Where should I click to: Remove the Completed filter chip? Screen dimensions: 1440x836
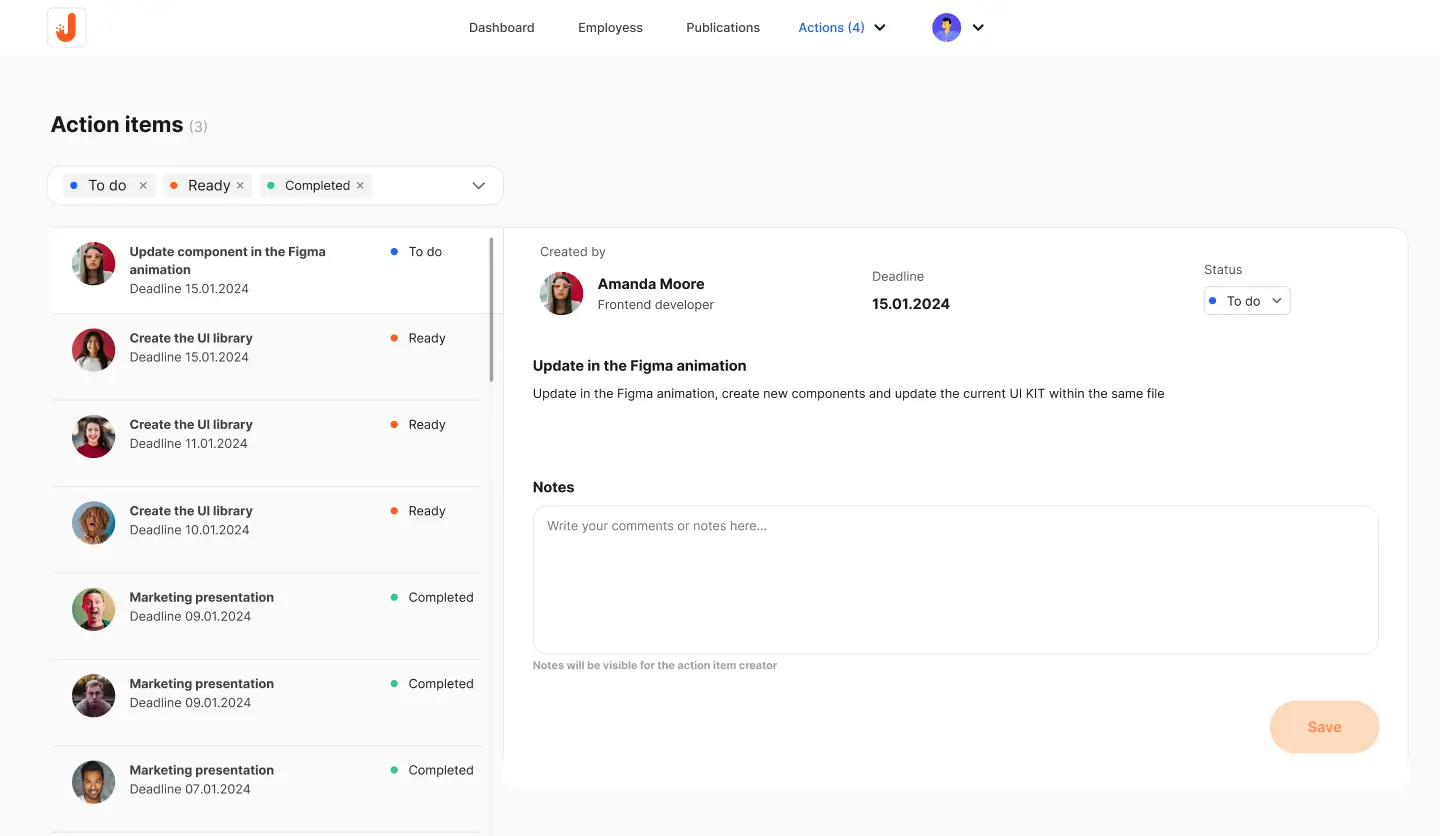[x=359, y=185]
